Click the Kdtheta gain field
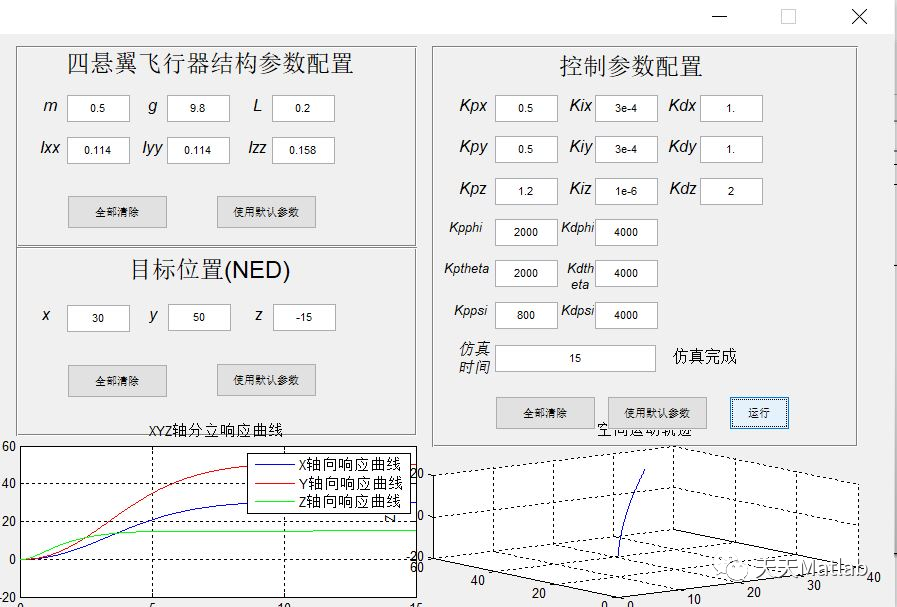897x607 pixels. 626,273
